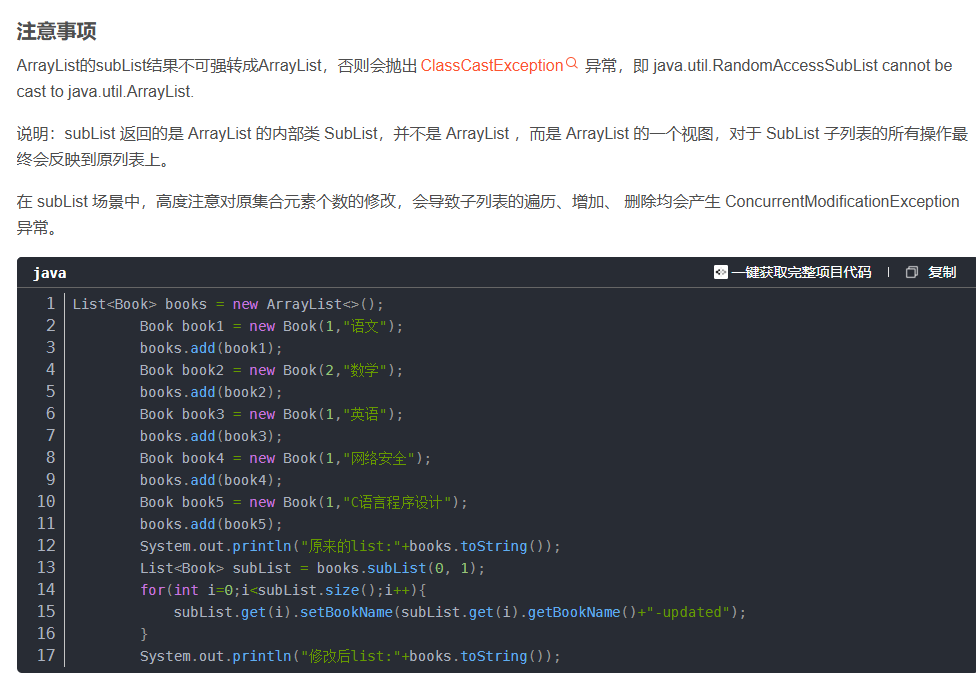Click the copy icon beside 复制

pos(910,271)
